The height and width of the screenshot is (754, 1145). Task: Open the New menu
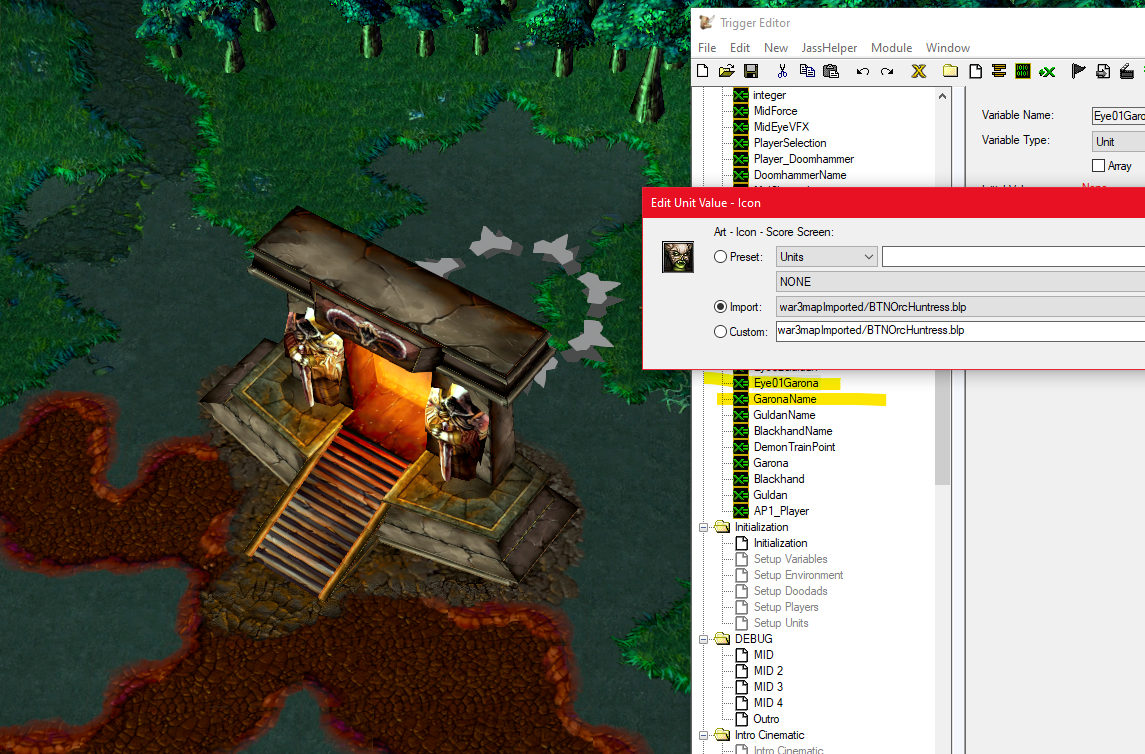776,47
